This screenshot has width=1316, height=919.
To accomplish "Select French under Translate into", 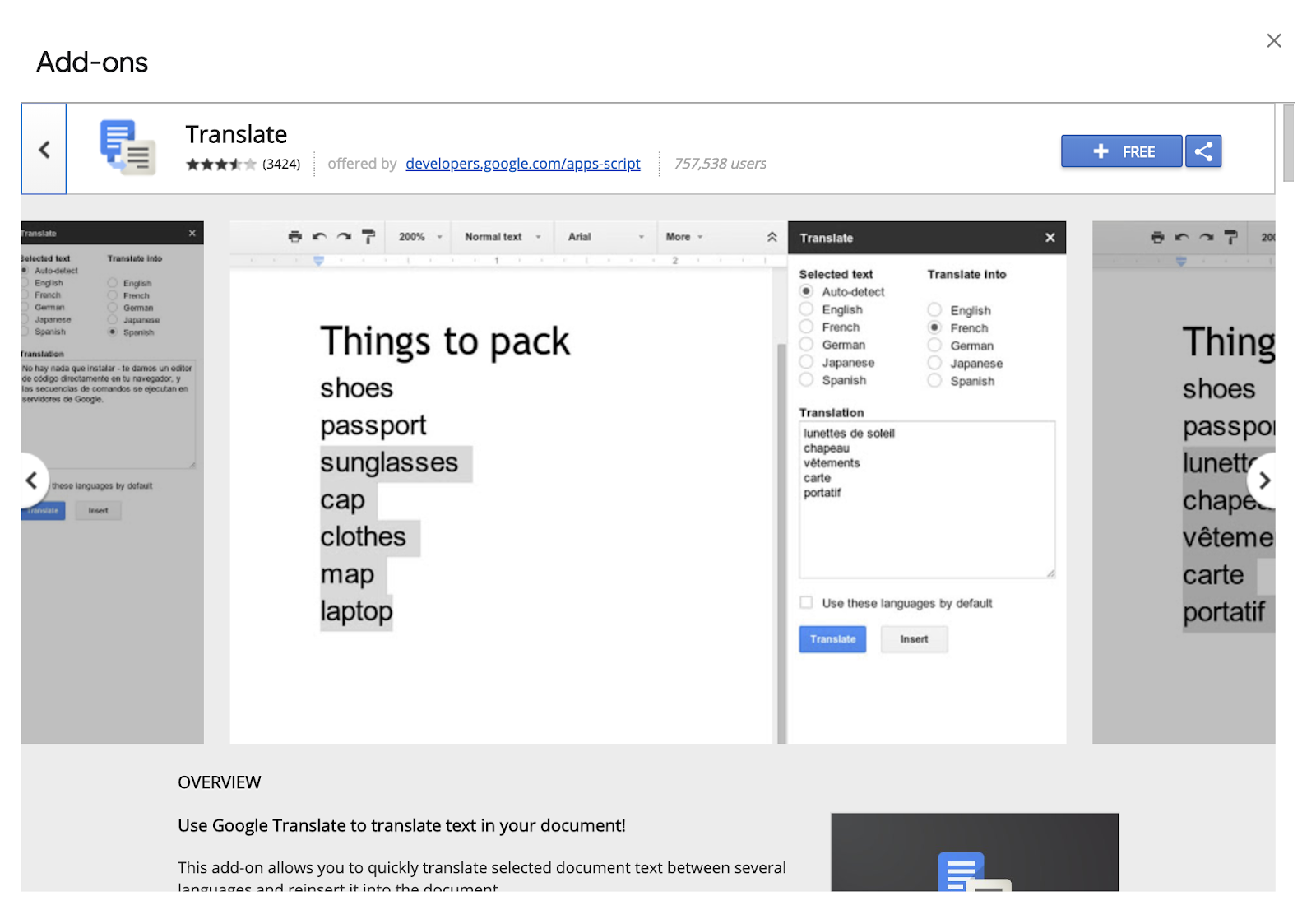I will 934,327.
